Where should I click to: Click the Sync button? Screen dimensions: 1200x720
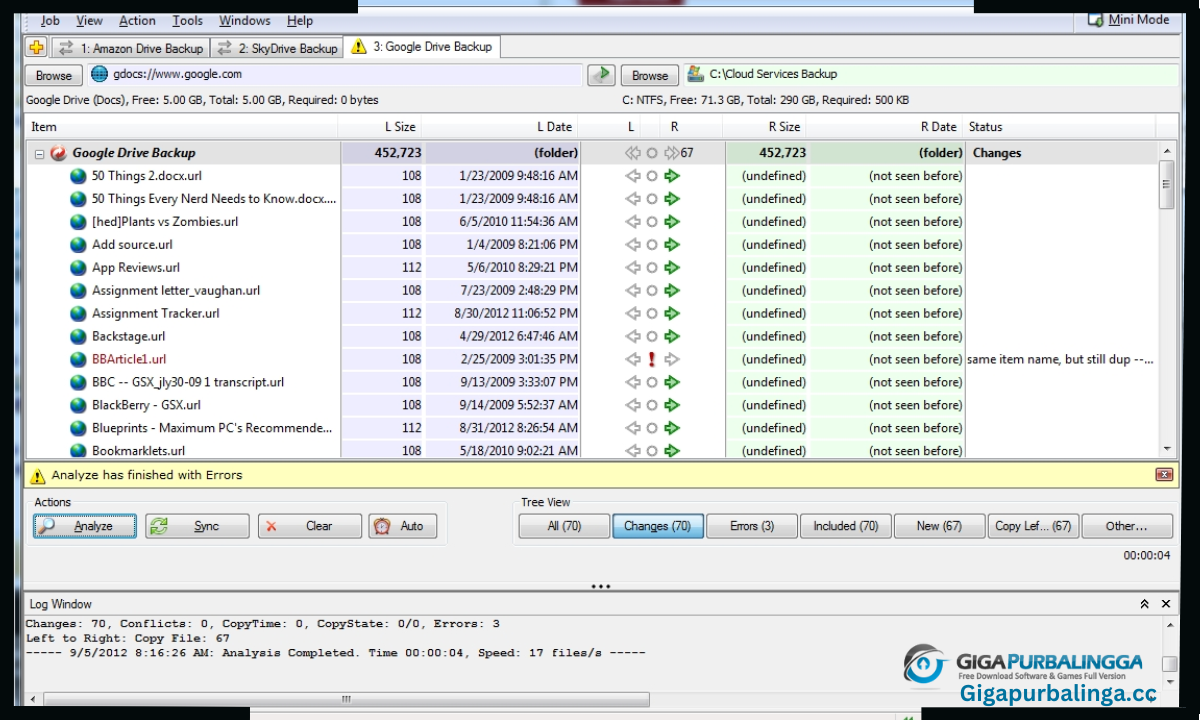[x=197, y=526]
